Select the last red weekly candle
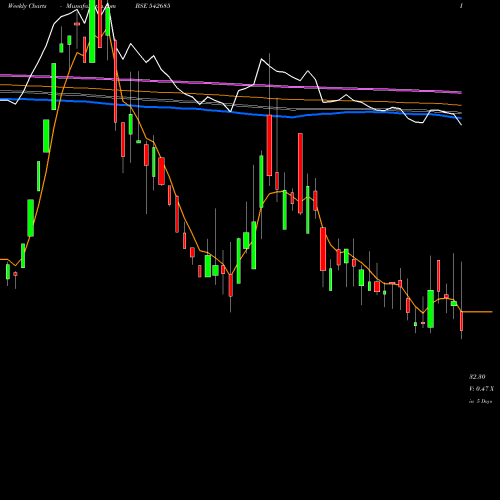Screen dimensions: 500x500 (462, 321)
